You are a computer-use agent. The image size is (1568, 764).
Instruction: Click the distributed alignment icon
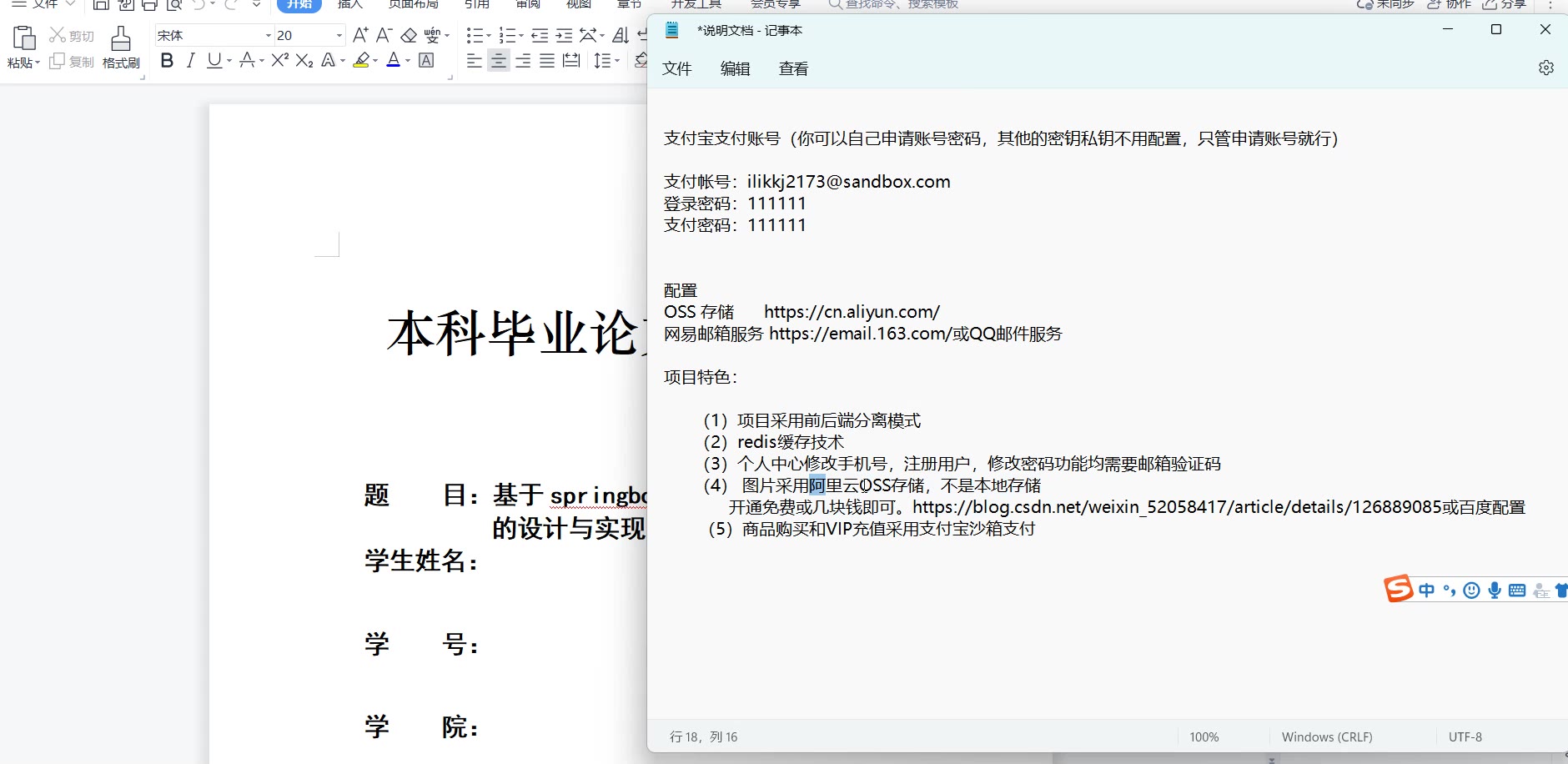(x=571, y=60)
